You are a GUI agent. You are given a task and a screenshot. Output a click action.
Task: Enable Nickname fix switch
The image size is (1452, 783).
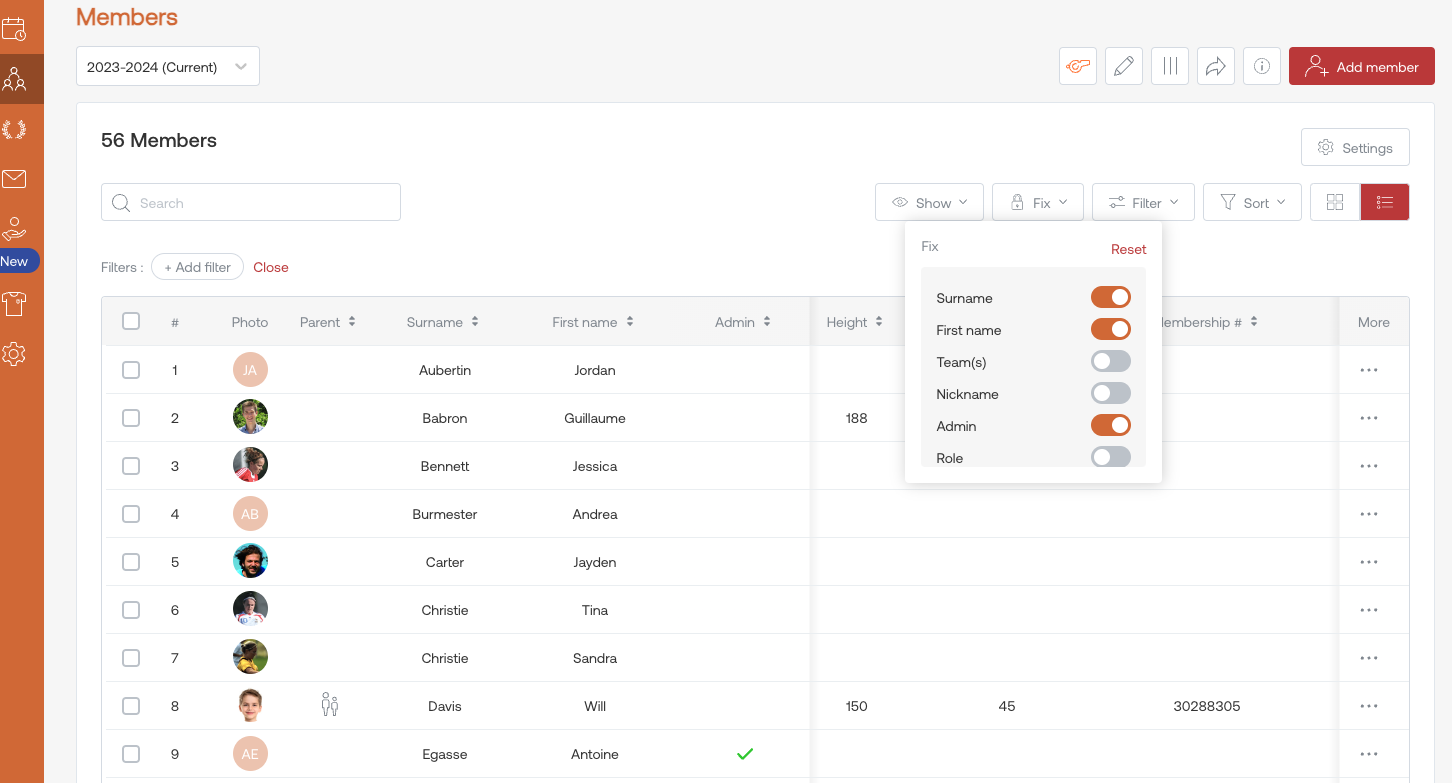pyautogui.click(x=1111, y=393)
